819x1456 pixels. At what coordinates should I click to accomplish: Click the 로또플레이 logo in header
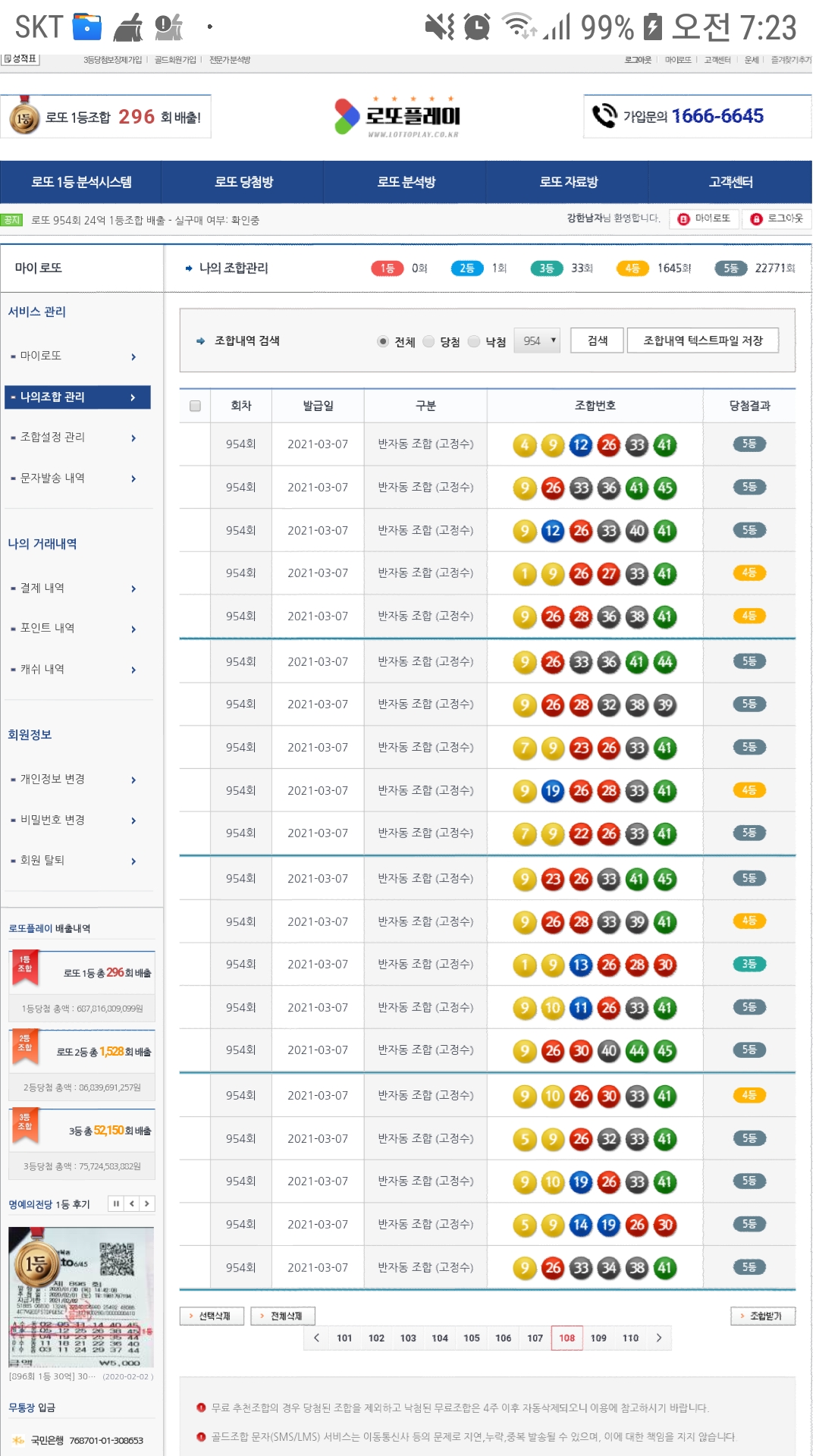(398, 117)
